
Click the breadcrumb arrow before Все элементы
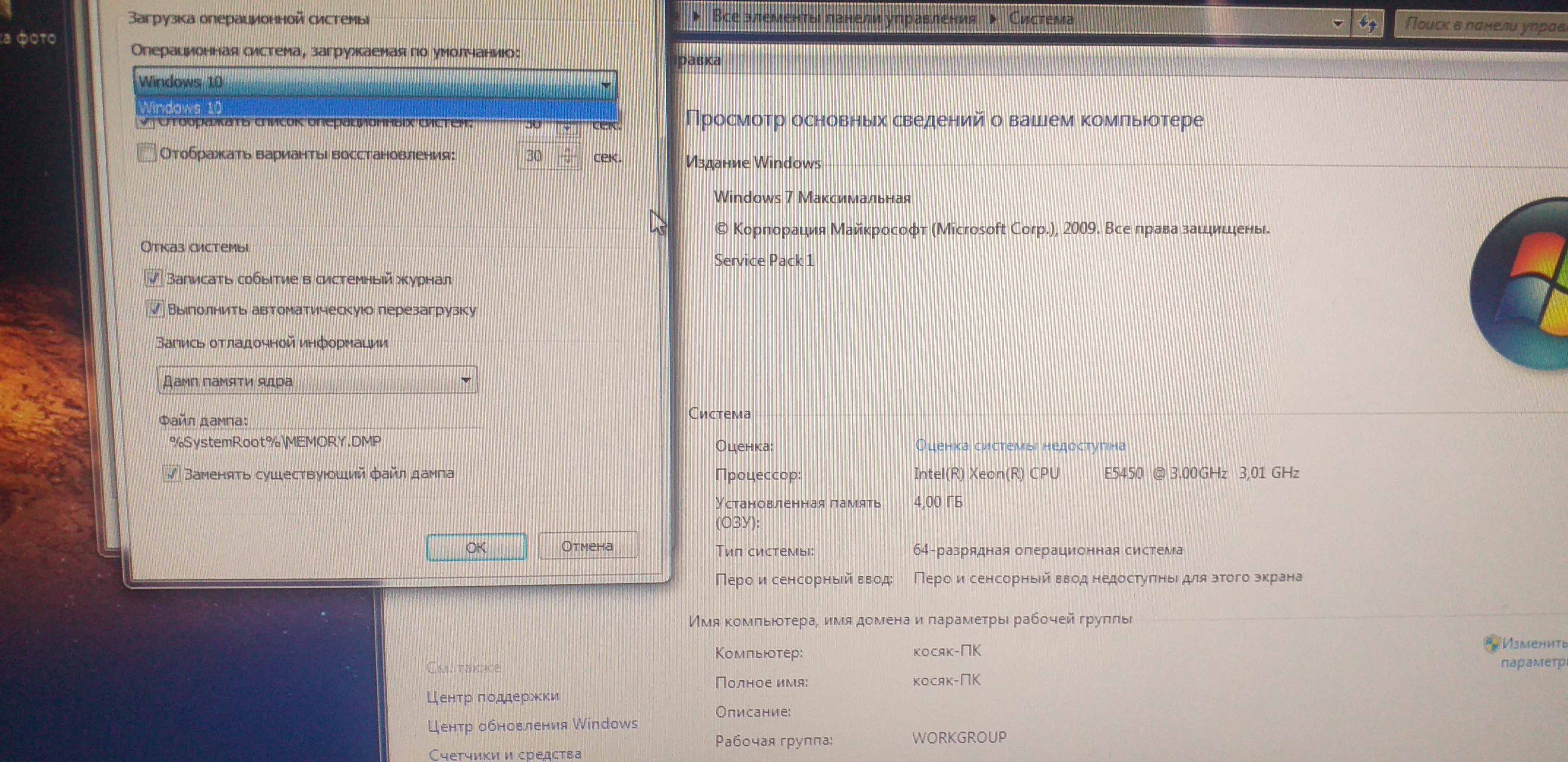click(x=697, y=16)
